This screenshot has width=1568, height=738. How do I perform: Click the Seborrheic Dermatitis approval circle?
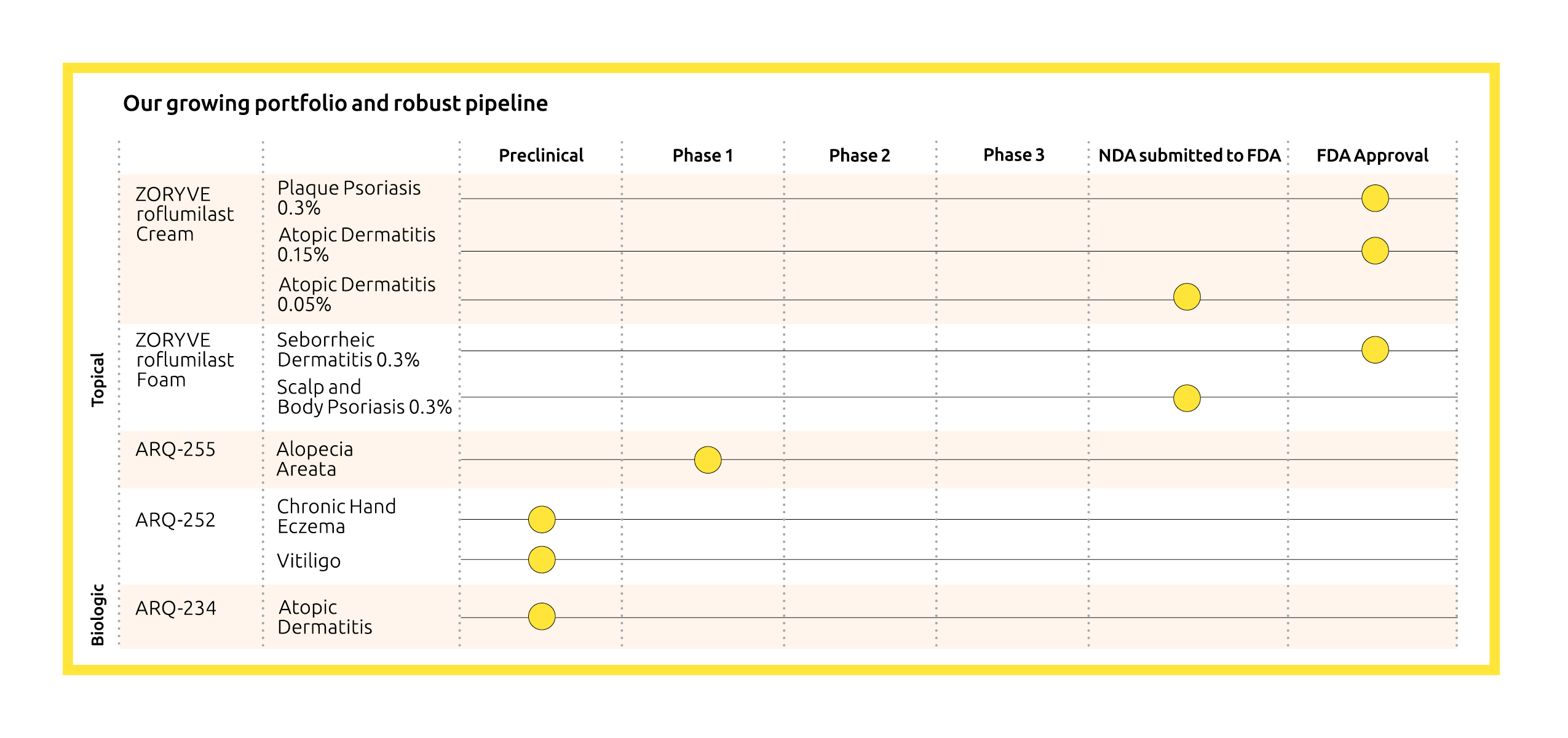click(x=1374, y=350)
